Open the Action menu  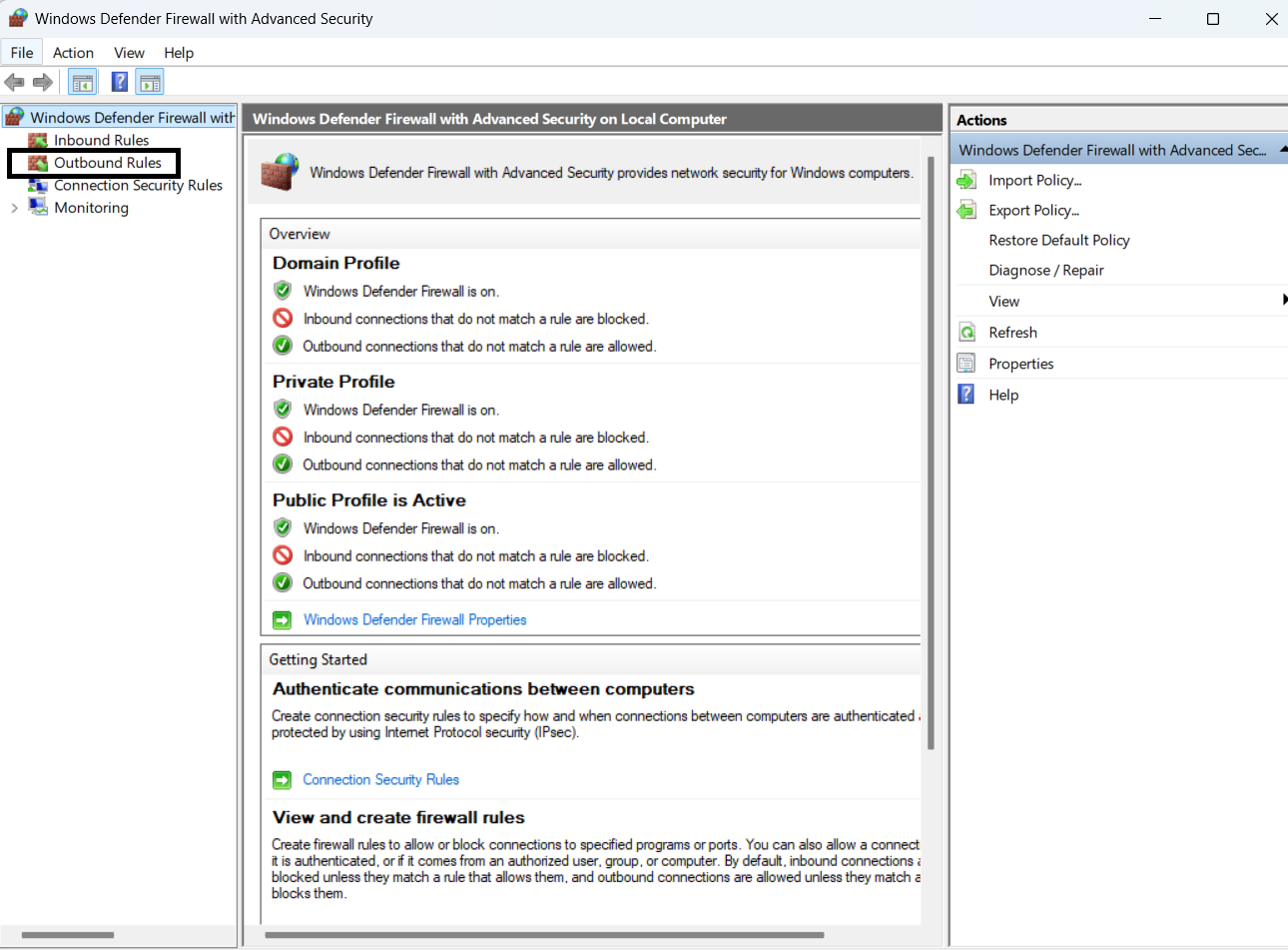(73, 53)
